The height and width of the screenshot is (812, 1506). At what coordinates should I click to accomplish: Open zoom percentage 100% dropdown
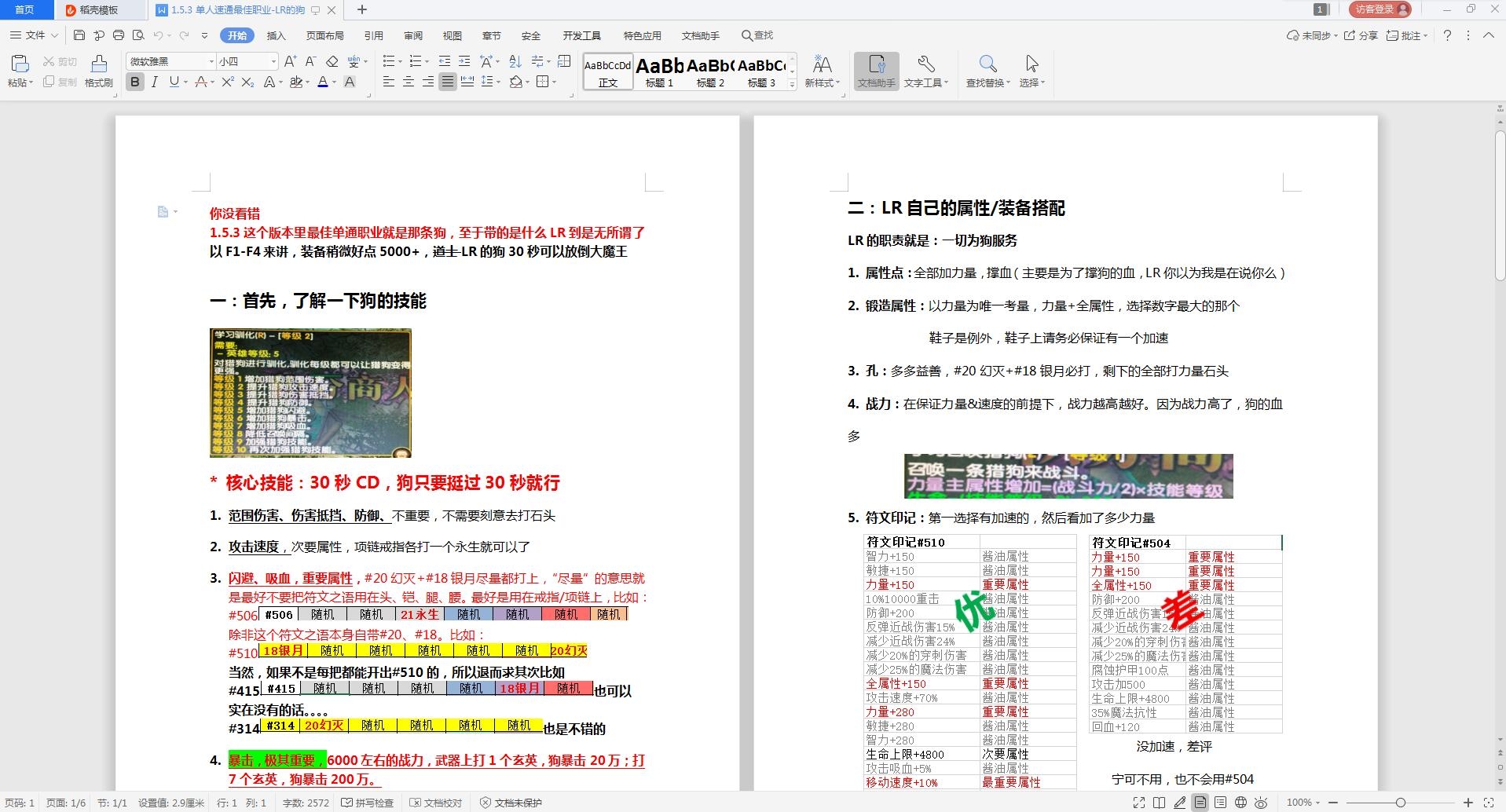(1303, 803)
